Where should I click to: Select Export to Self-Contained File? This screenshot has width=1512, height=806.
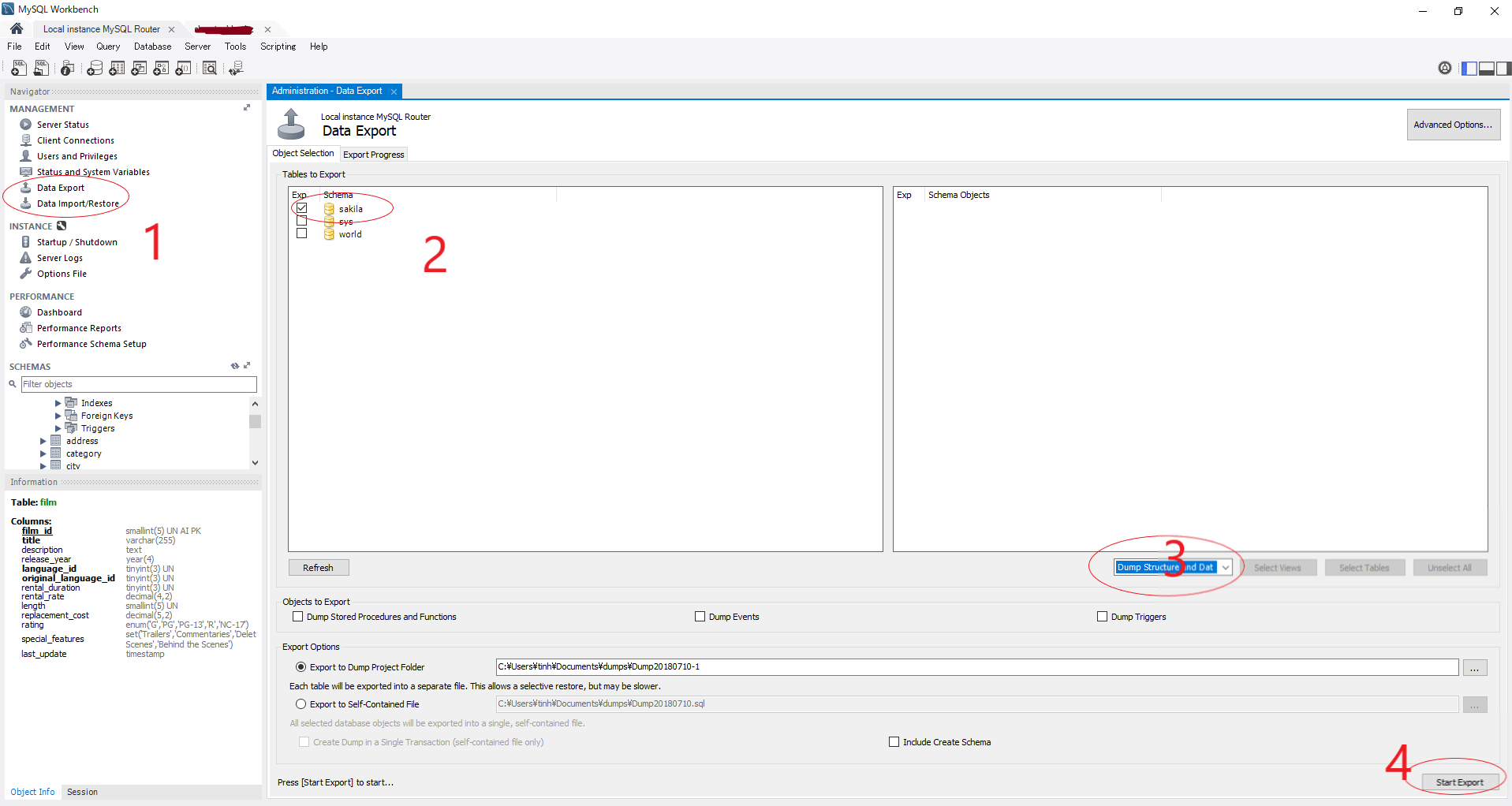(x=301, y=704)
